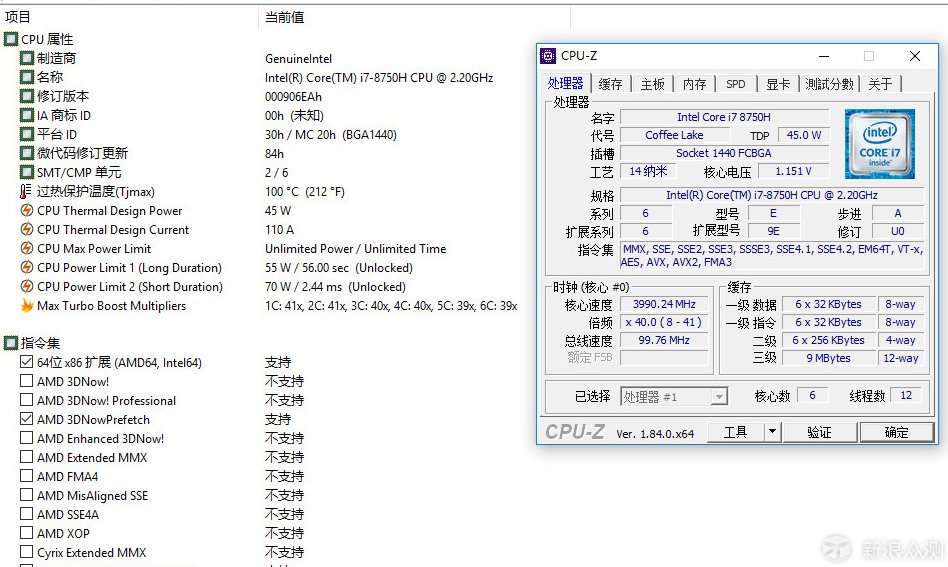Screen dimensions: 948x567
Task: Toggle AMD 3DNowPrefetch checkbox
Action: (27, 418)
